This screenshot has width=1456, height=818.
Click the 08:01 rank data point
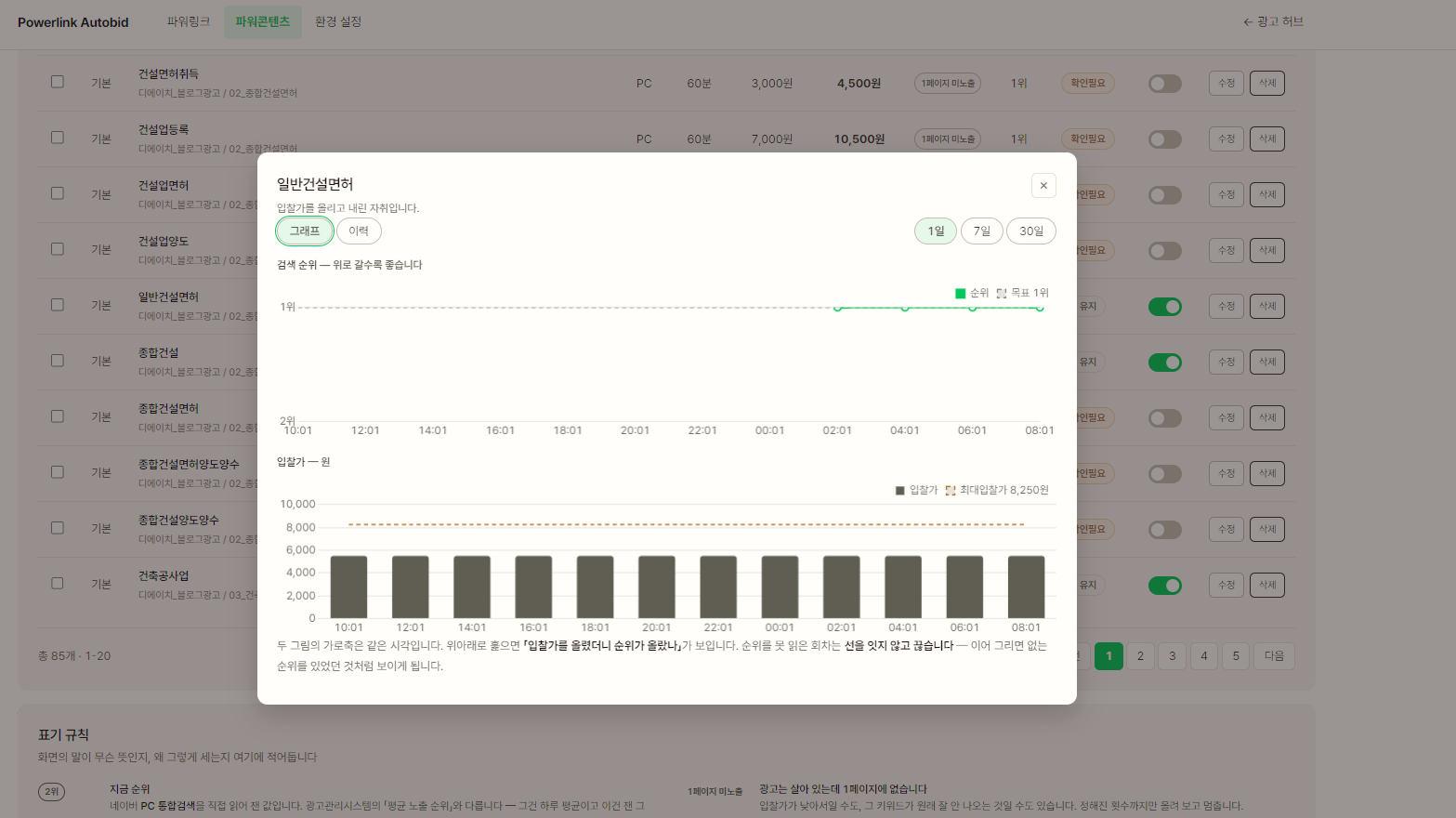[x=1040, y=308]
